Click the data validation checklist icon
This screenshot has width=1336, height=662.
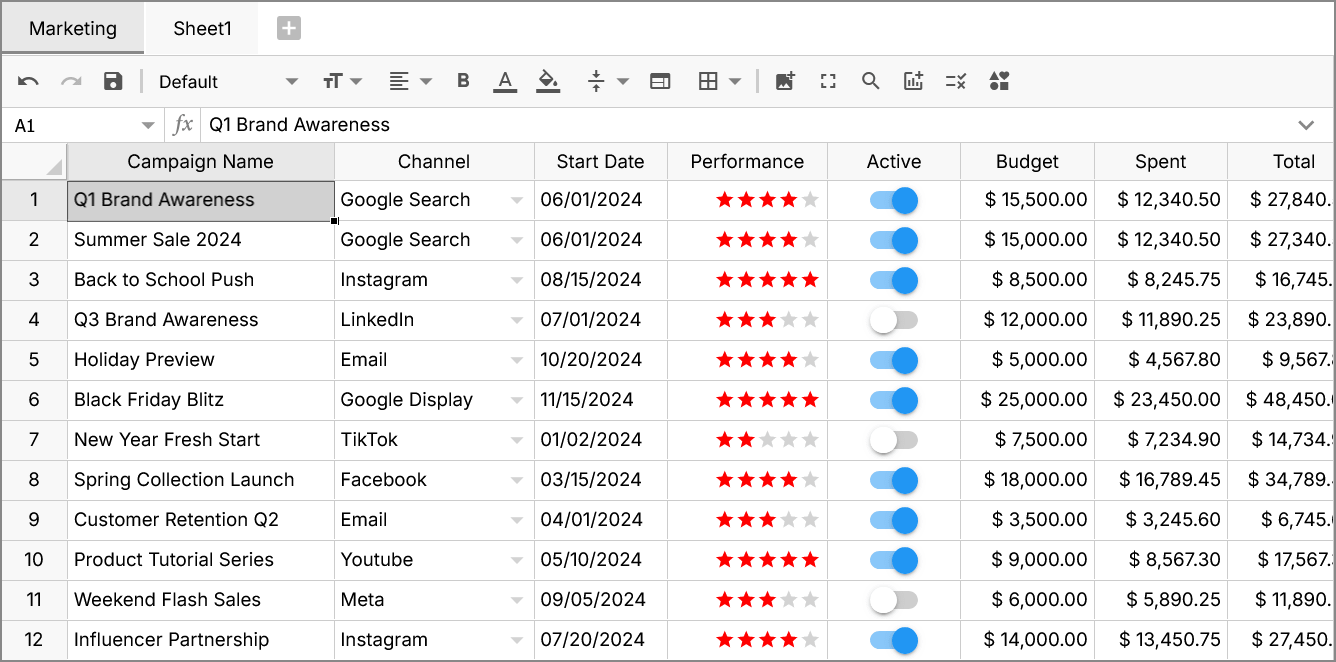956,82
